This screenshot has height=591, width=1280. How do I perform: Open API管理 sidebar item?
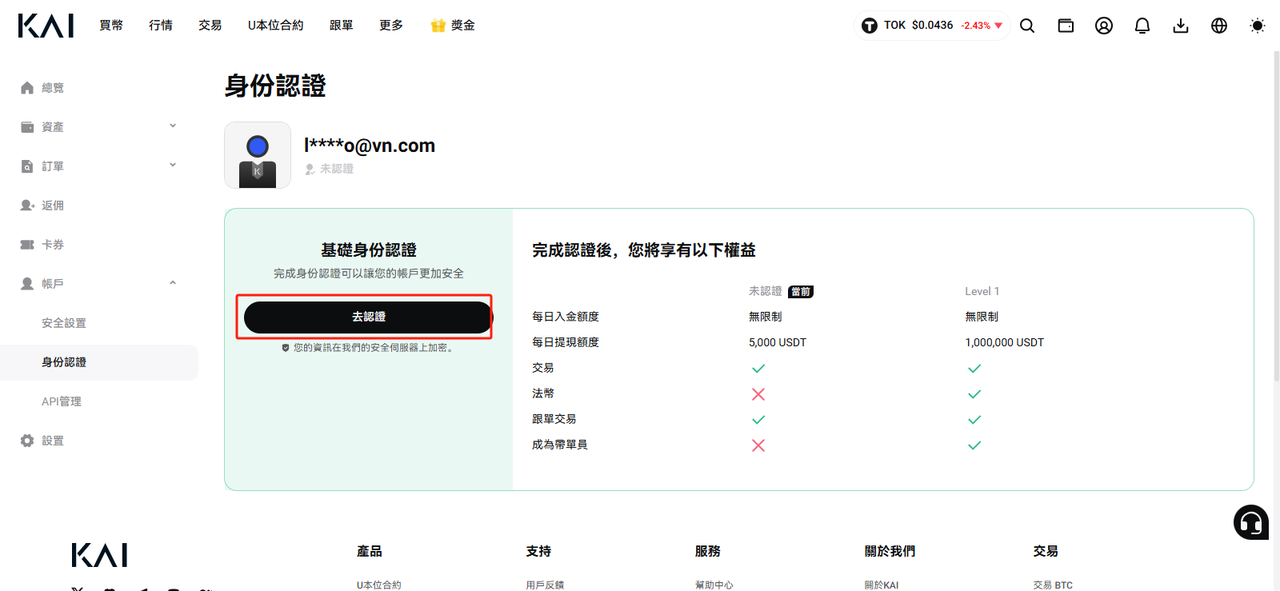point(62,401)
